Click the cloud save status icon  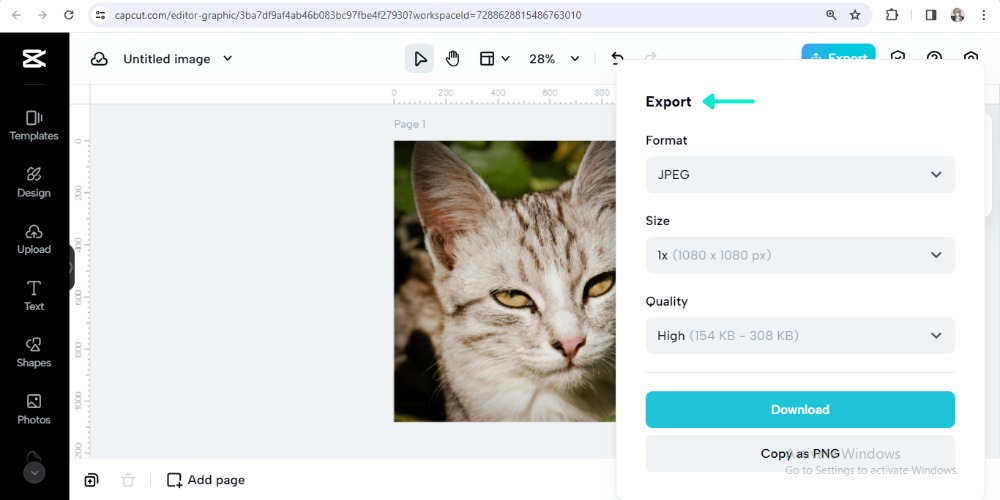[99, 59]
